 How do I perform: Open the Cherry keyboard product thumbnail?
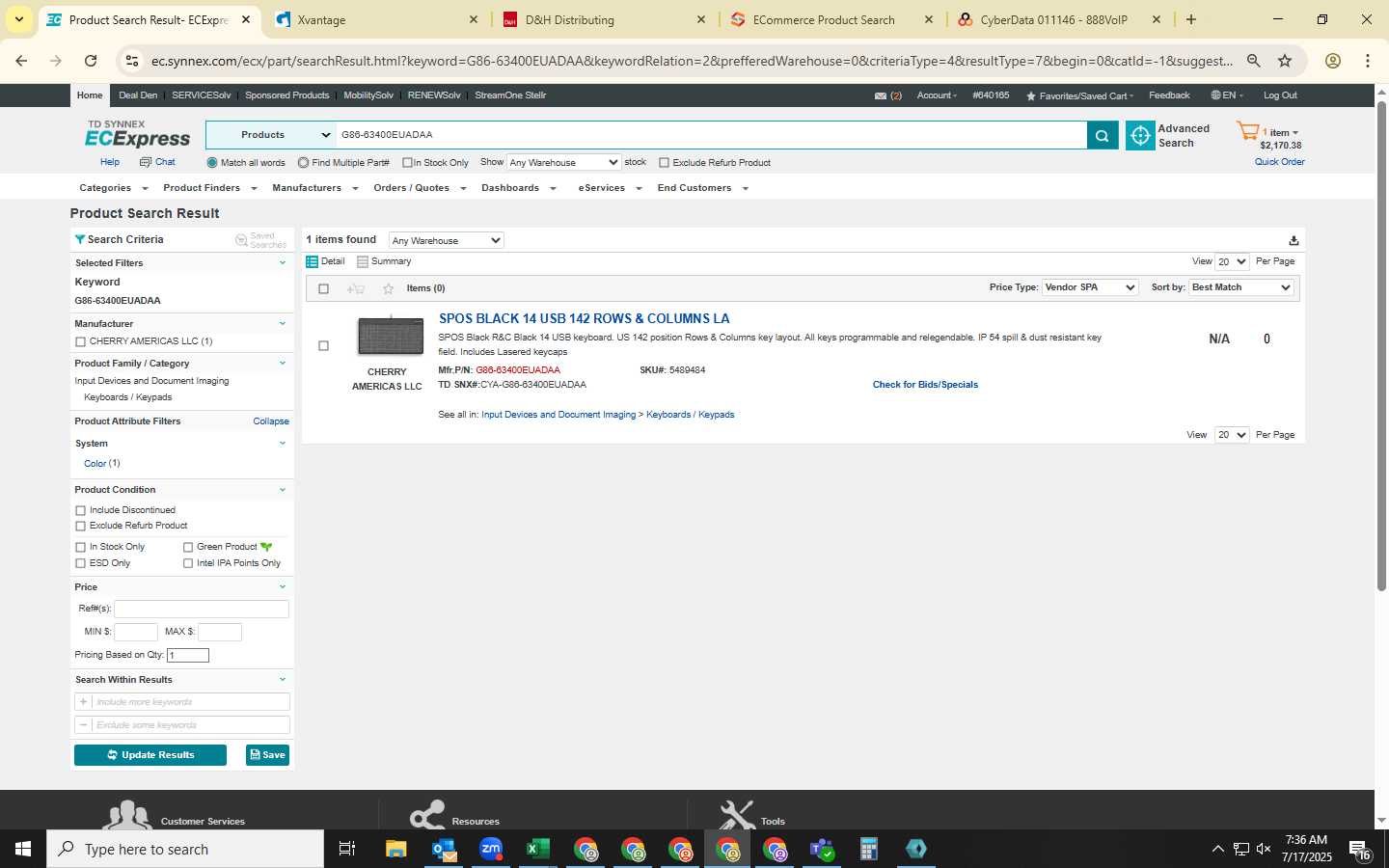click(390, 335)
